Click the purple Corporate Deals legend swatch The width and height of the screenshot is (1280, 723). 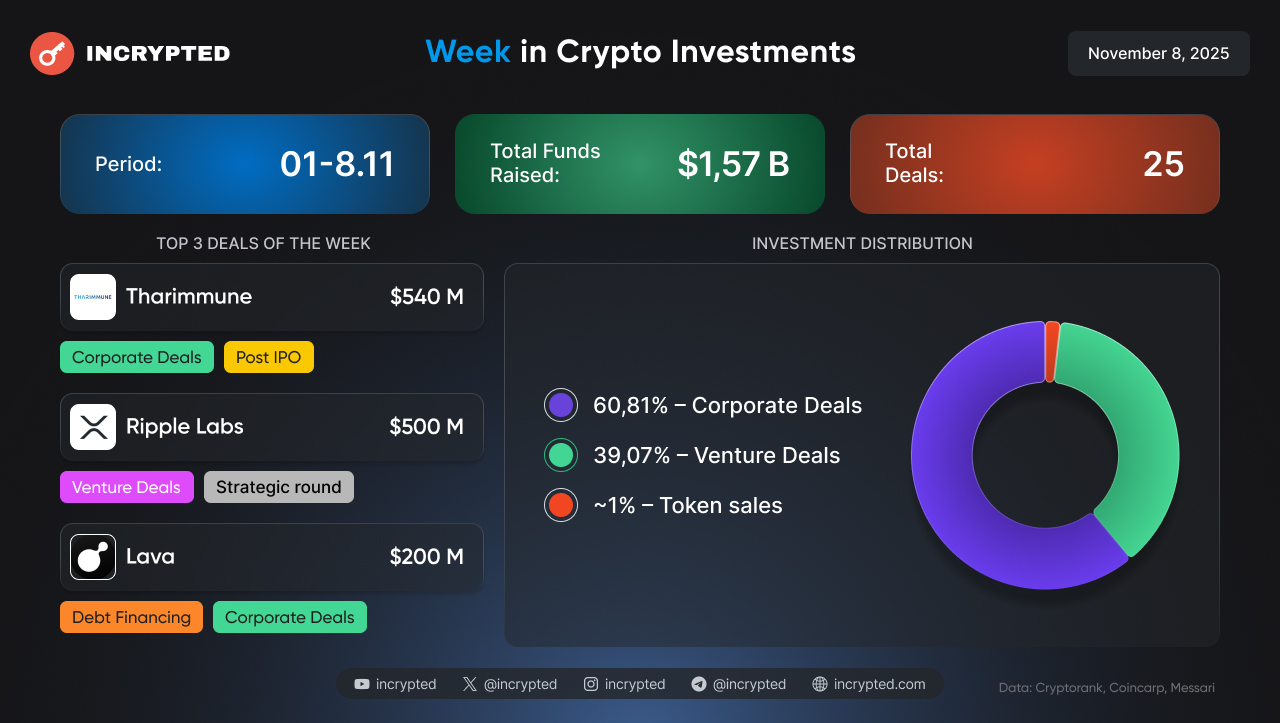[x=561, y=405]
